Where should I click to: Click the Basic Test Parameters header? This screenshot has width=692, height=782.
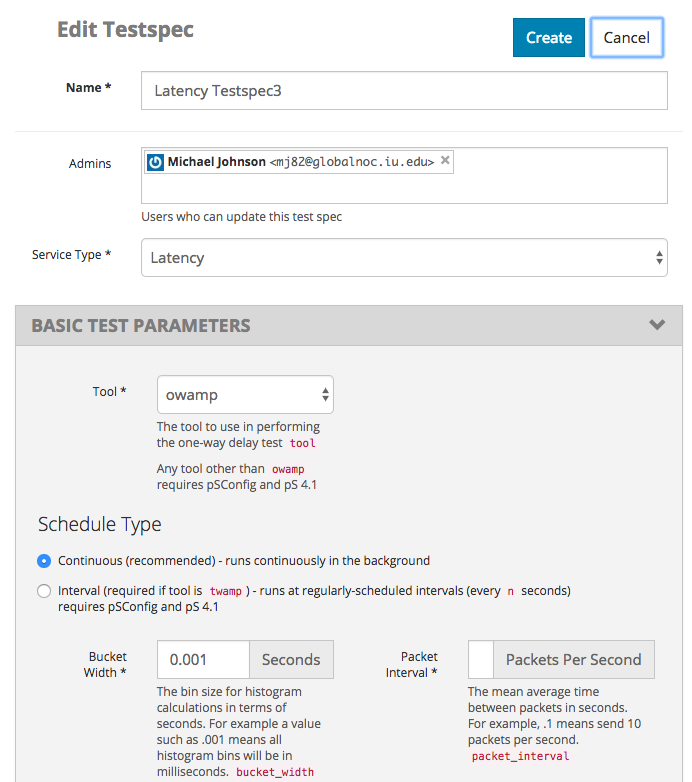coord(348,325)
